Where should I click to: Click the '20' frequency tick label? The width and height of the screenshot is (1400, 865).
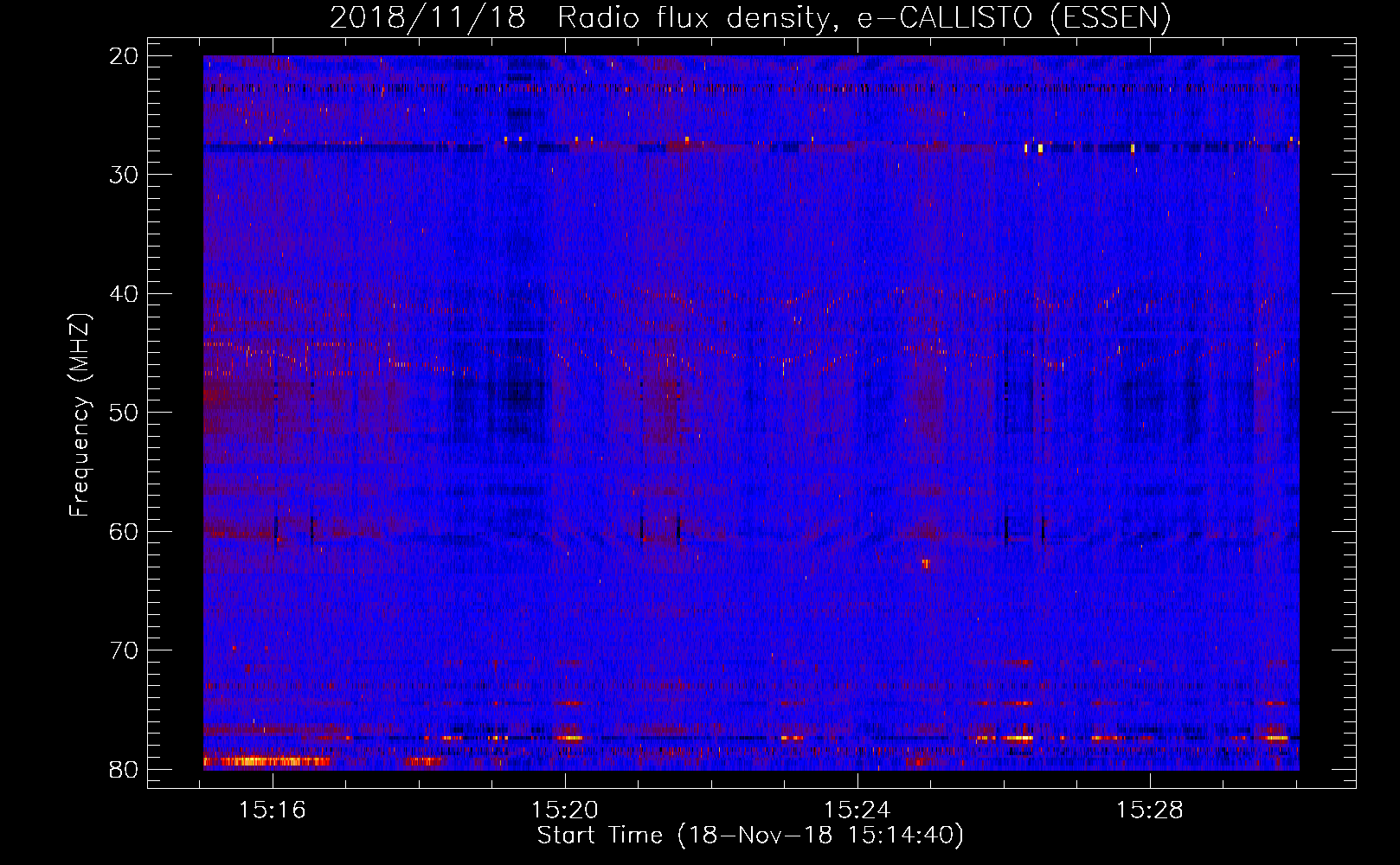coord(124,56)
